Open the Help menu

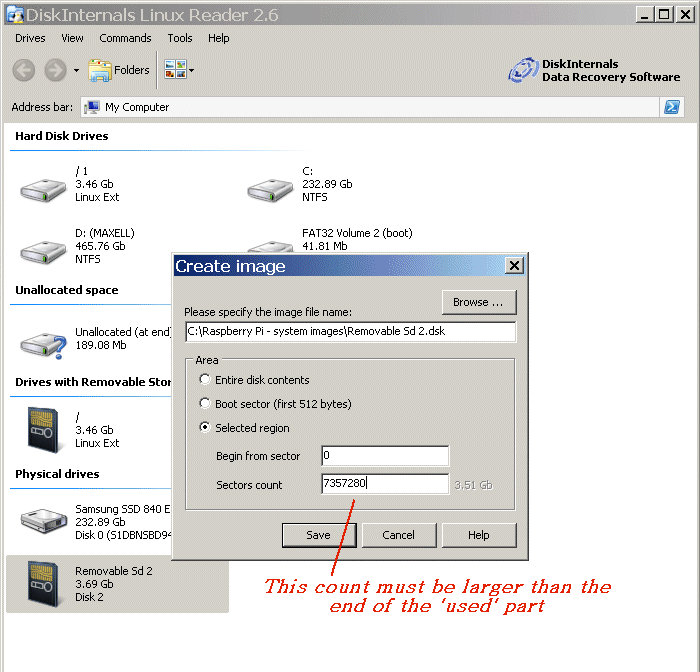[219, 38]
